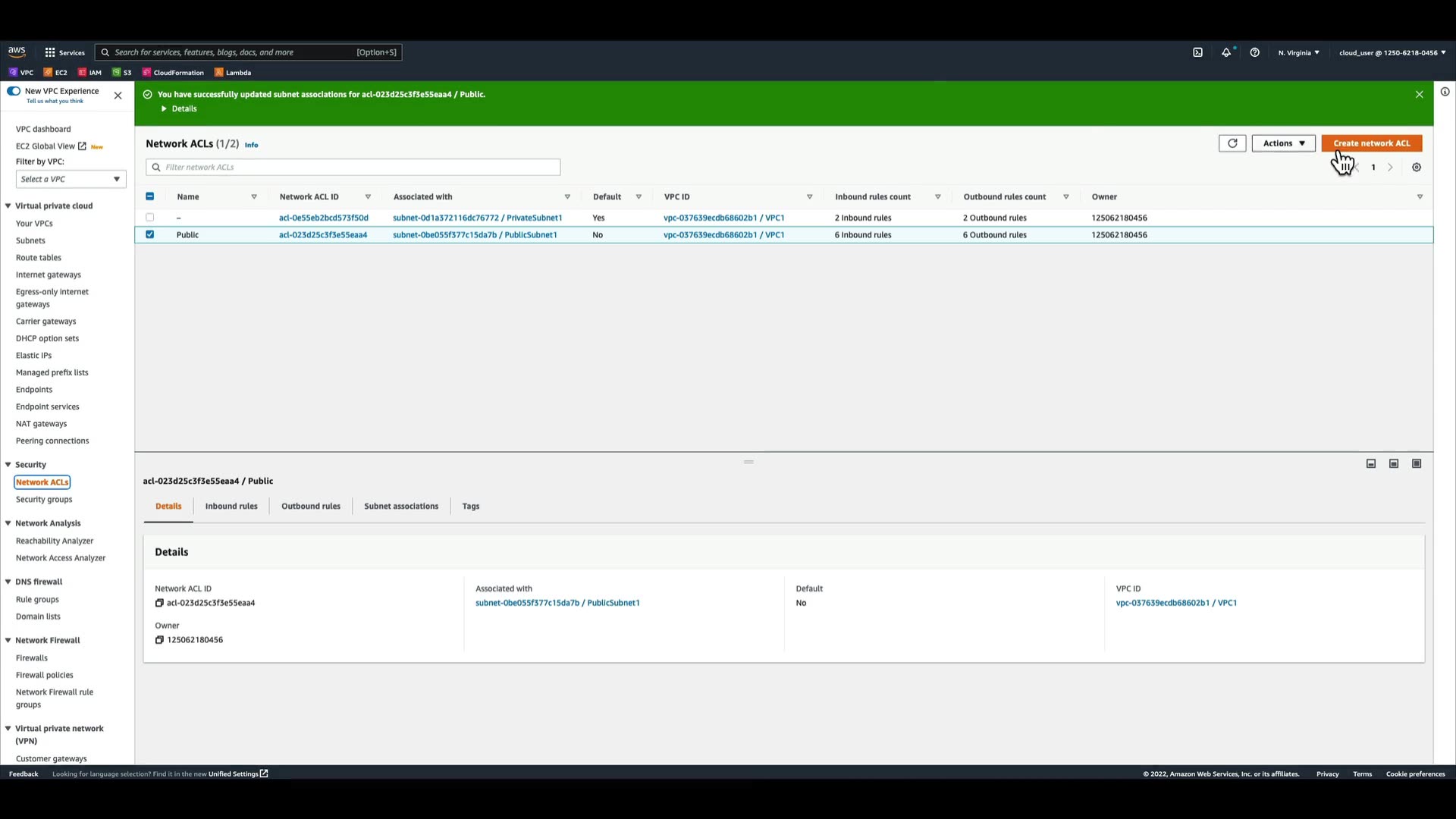Copy the Network ACL ID value
Image resolution: width=1456 pixels, height=819 pixels.
pos(159,603)
